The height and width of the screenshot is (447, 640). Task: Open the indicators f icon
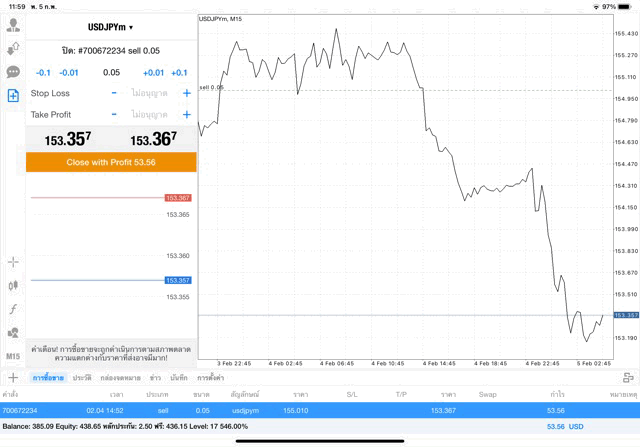point(13,309)
